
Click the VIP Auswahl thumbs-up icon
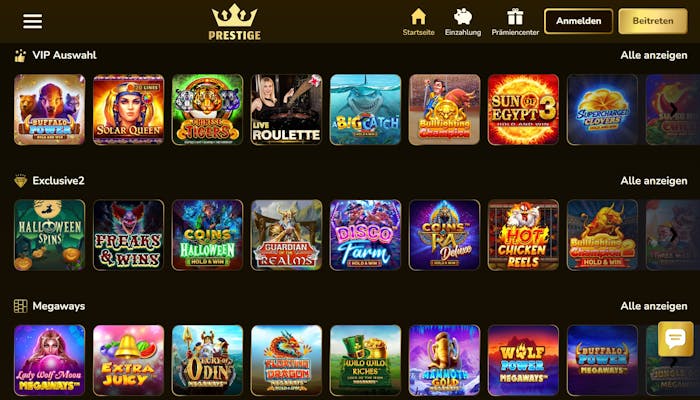coord(20,55)
